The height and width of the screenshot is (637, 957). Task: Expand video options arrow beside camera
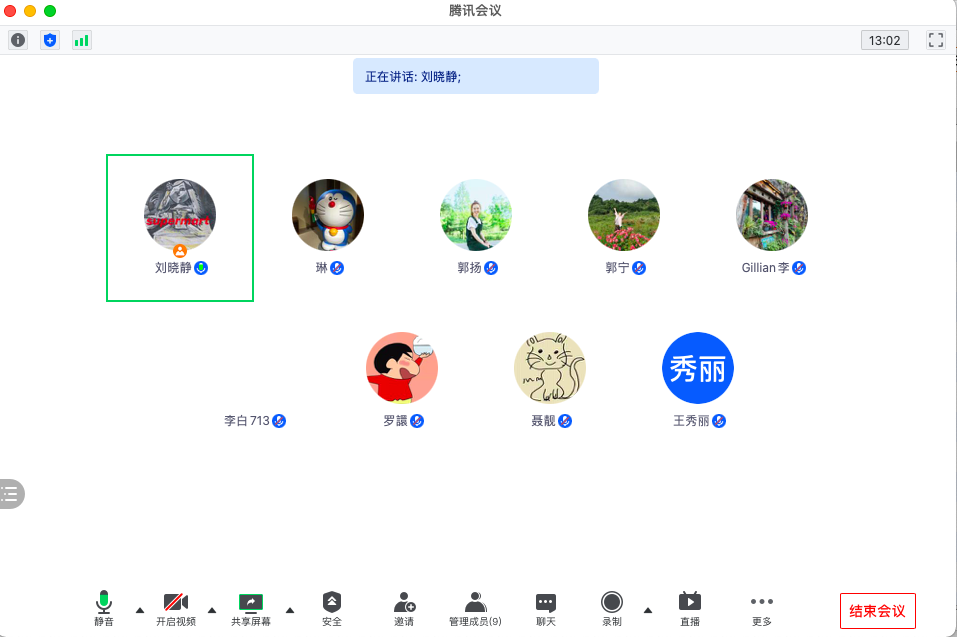click(x=212, y=610)
